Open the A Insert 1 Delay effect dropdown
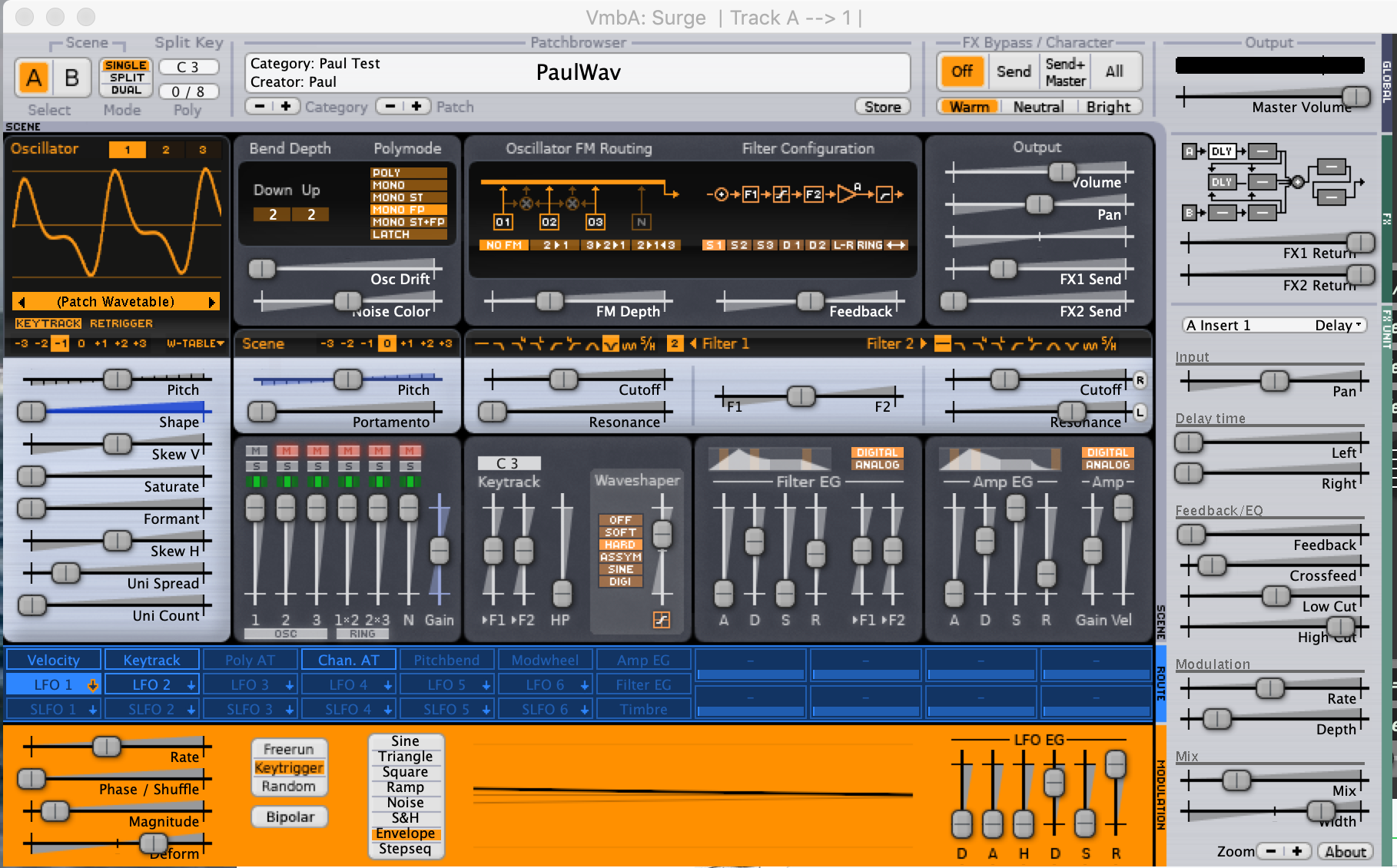Screen dimensions: 1397x868 click(x=1274, y=325)
